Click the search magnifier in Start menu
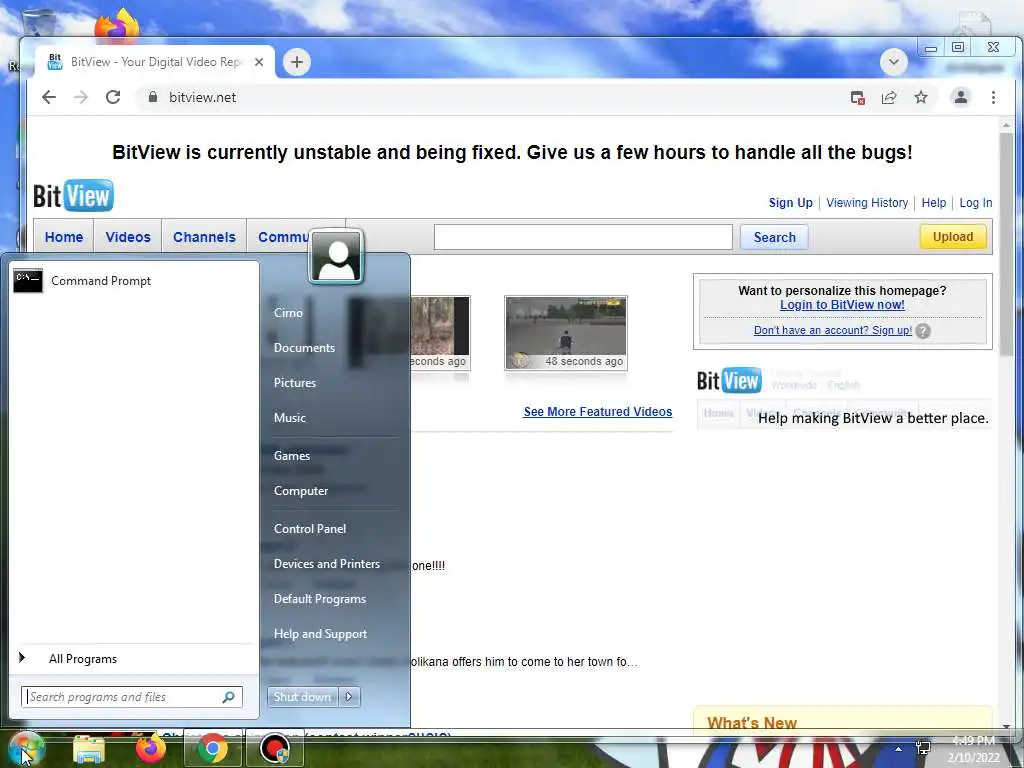 229,697
